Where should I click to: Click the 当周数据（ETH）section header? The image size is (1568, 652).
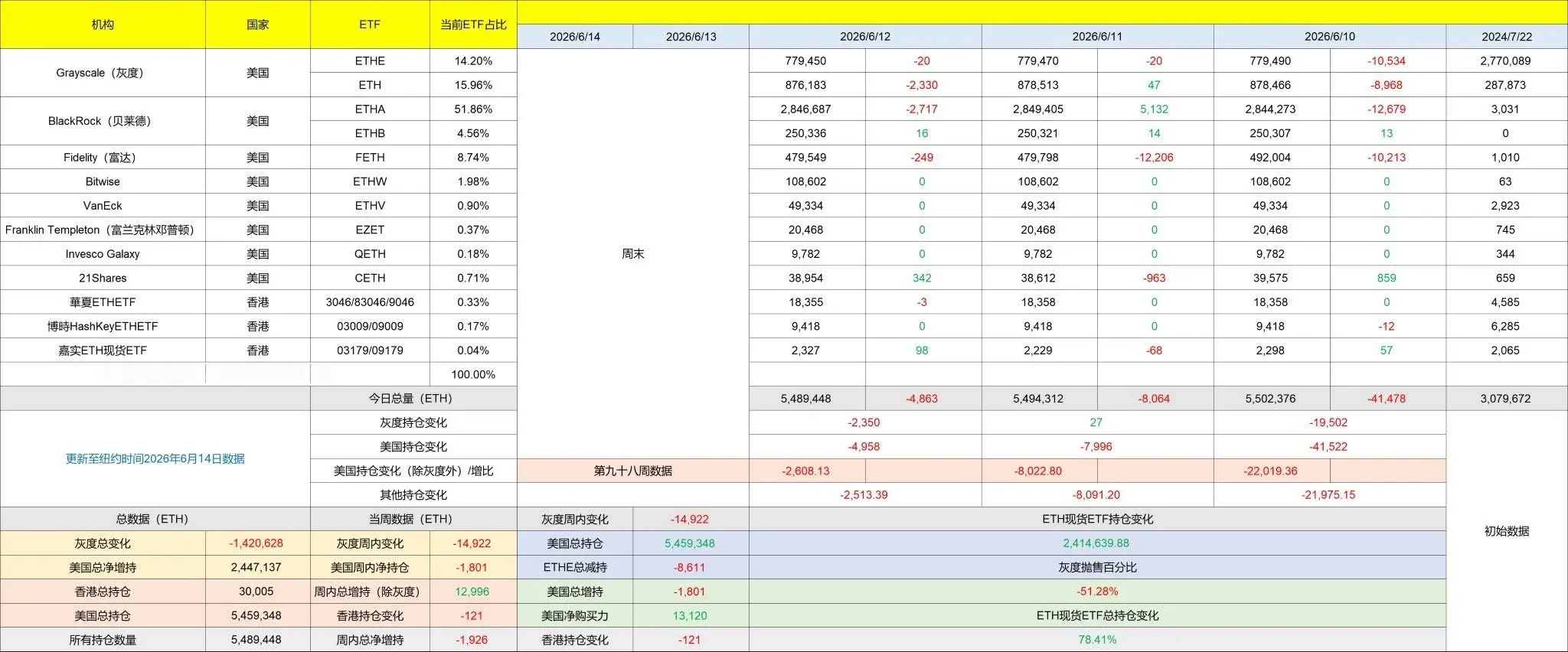(413, 519)
